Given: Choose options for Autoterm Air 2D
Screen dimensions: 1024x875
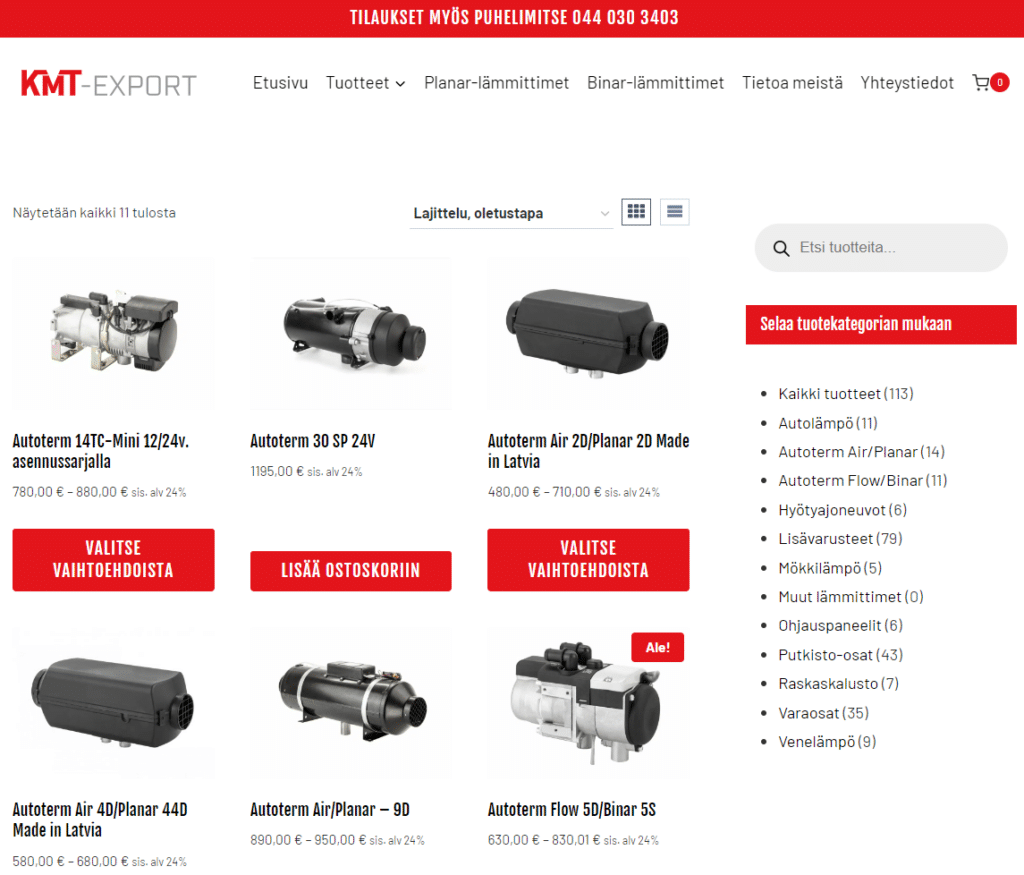Looking at the screenshot, I should click(x=588, y=560).
